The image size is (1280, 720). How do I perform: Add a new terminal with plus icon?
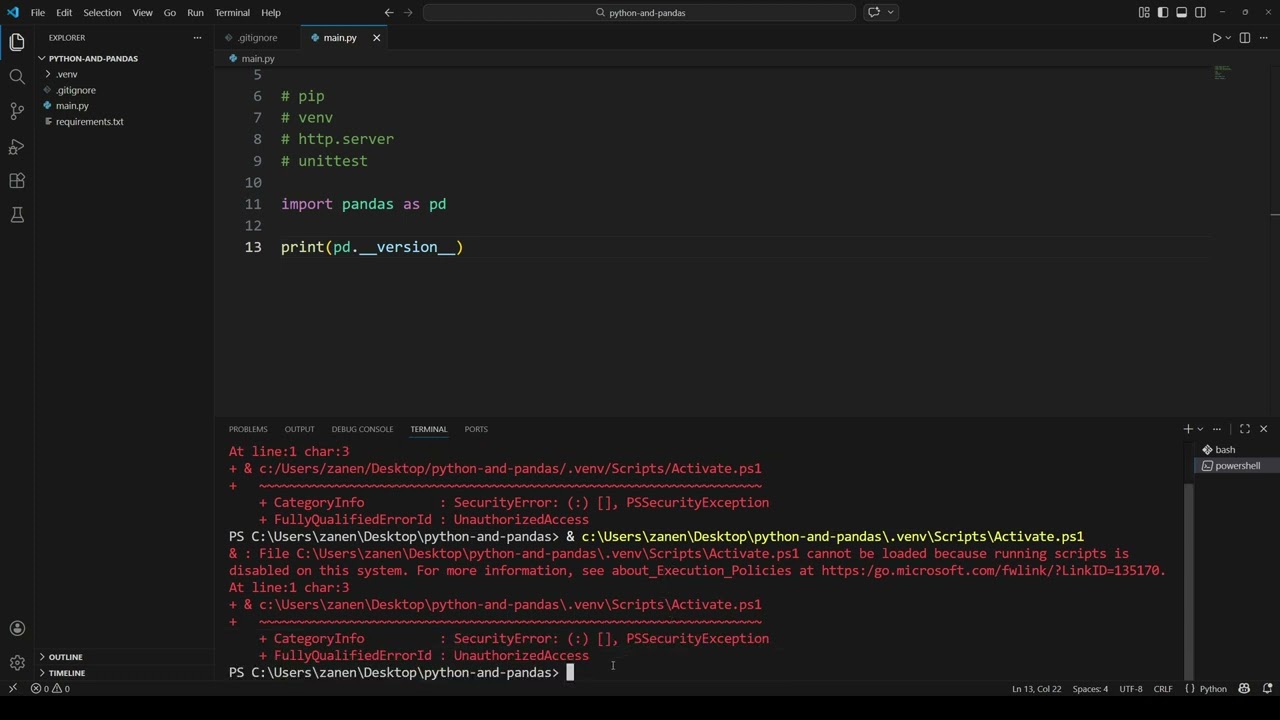(x=1188, y=429)
